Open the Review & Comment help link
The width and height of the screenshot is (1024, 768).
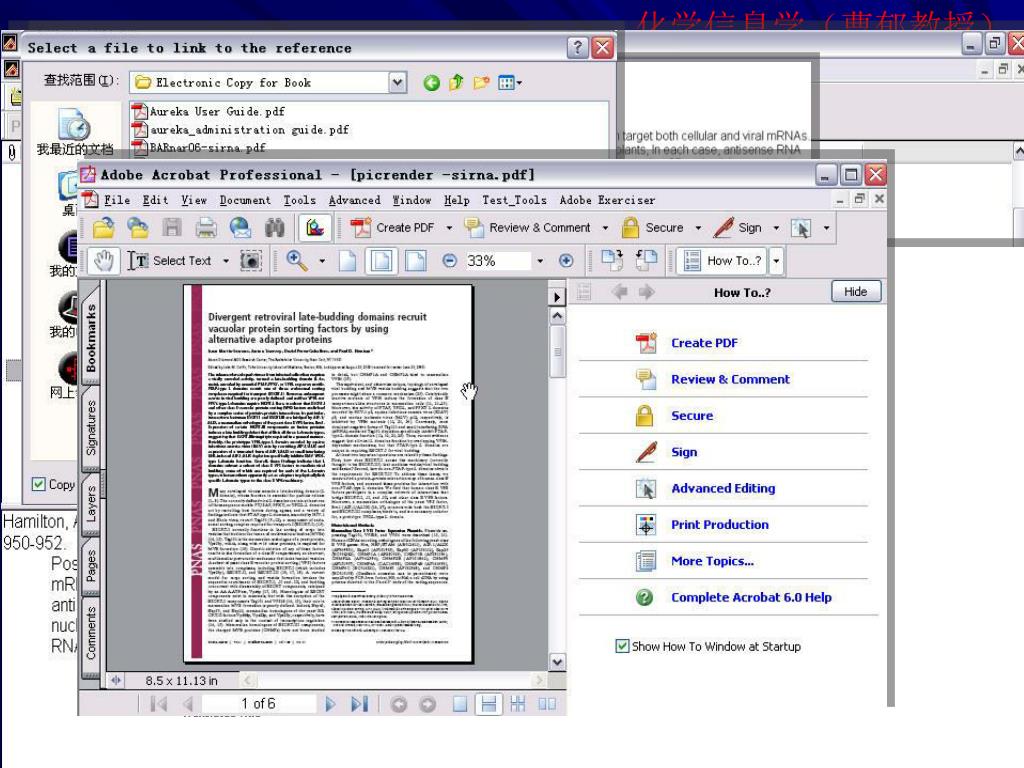[730, 379]
